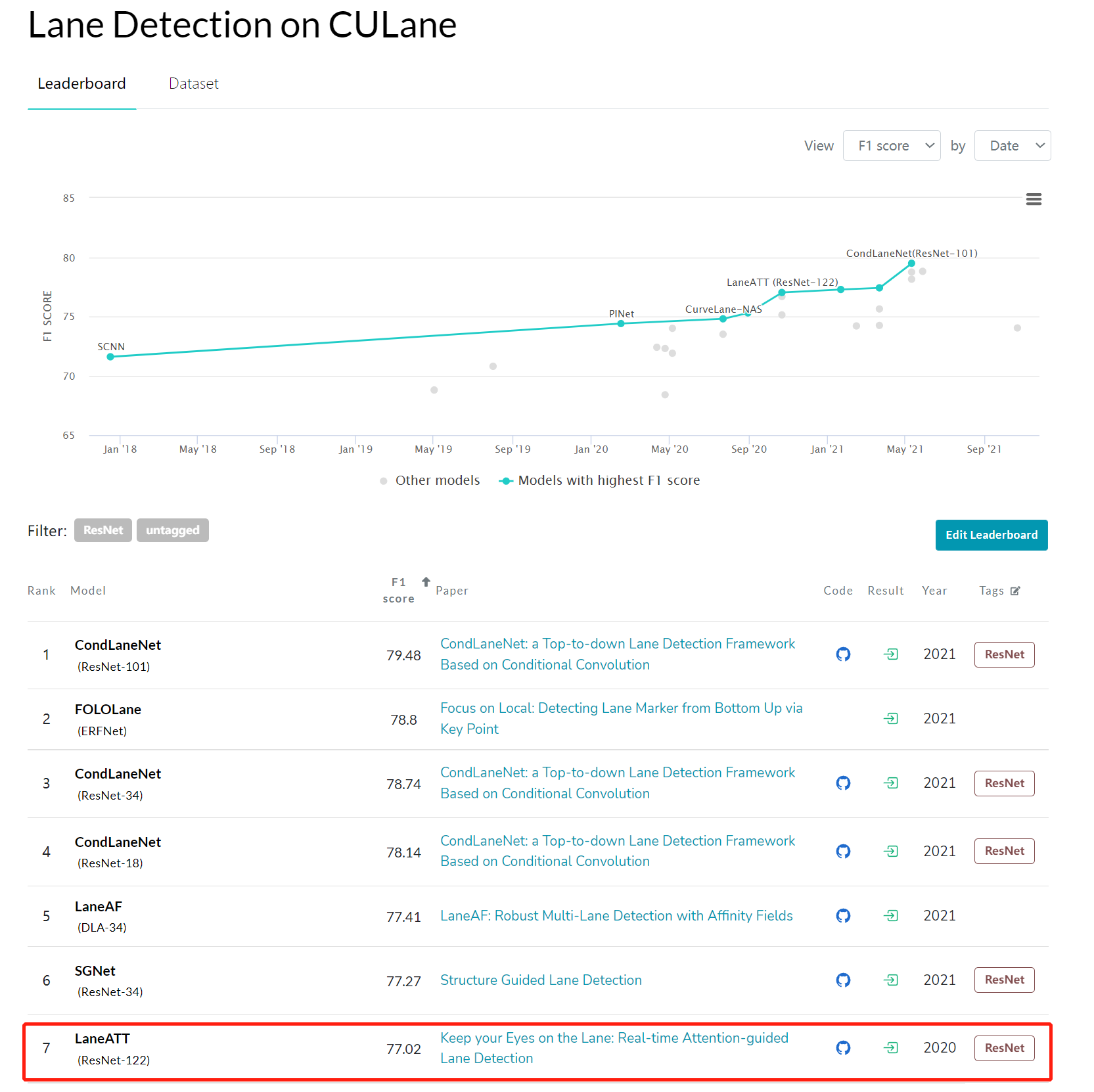Click the edit Tags pencil icon

(x=1015, y=591)
